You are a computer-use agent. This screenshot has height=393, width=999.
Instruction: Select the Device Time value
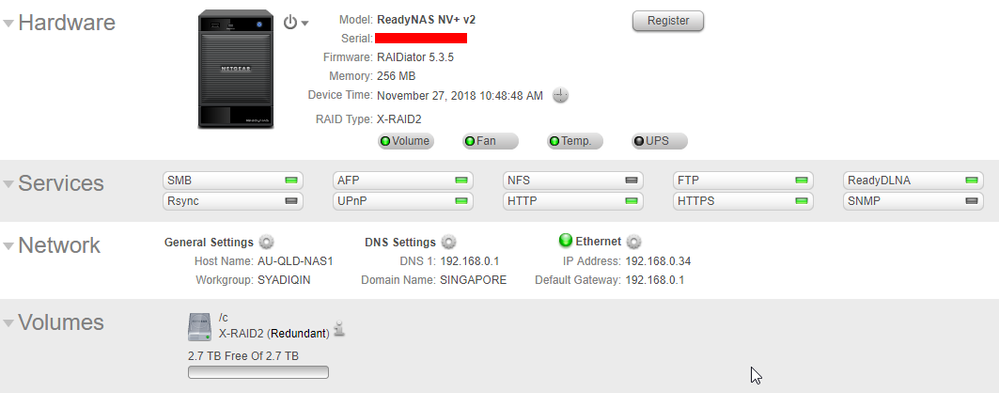pos(460,96)
